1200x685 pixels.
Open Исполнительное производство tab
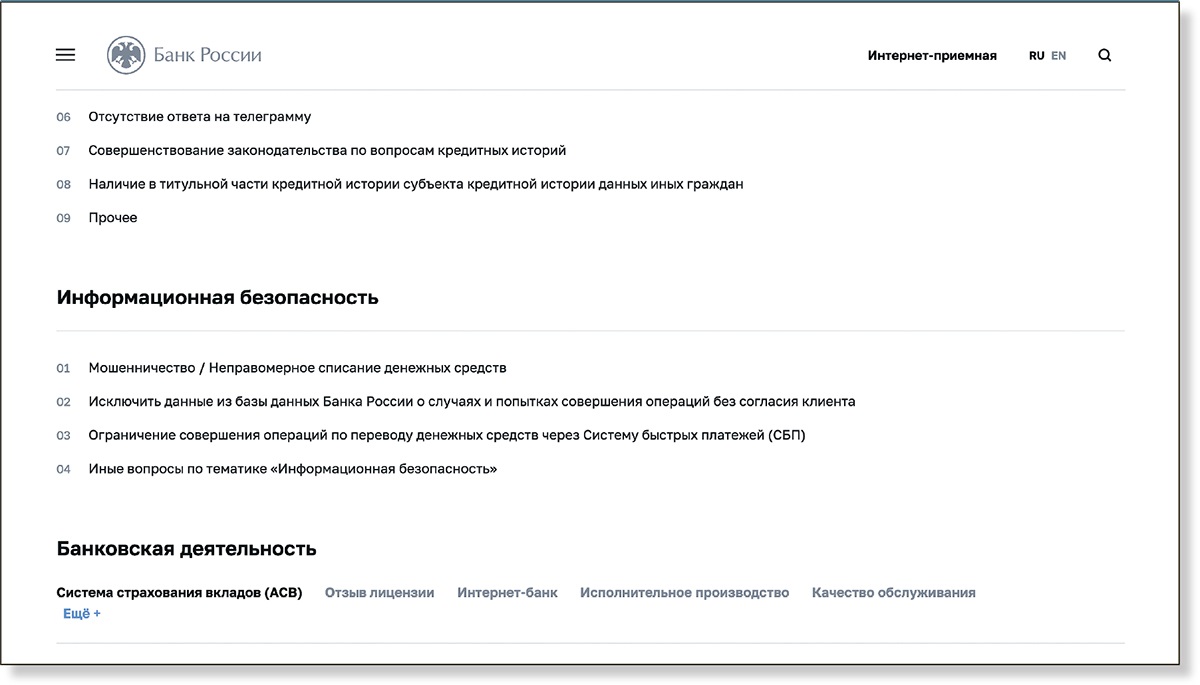click(684, 593)
